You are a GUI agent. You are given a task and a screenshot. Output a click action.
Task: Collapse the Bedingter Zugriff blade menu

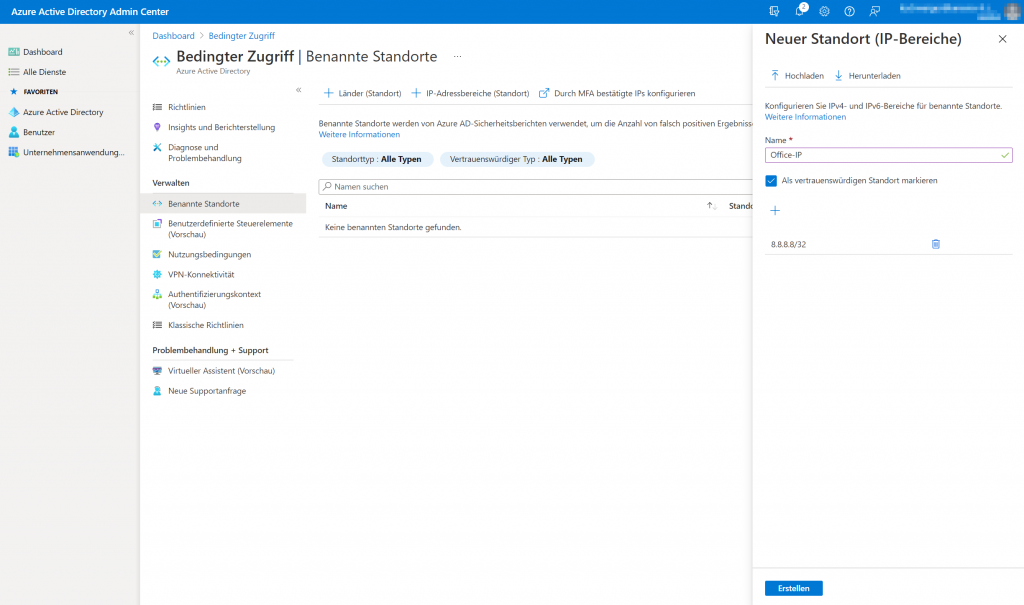coord(298,90)
